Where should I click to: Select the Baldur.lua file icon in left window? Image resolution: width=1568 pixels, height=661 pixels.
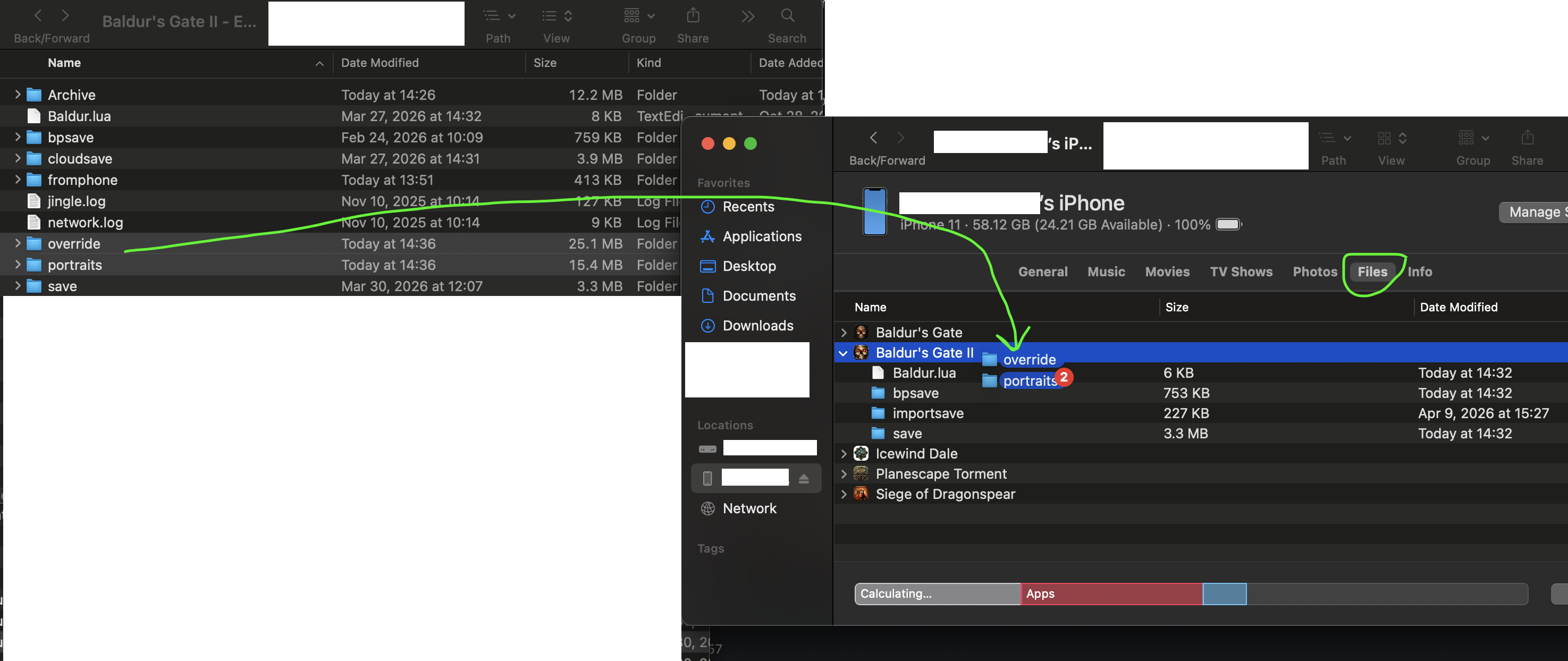[34, 116]
